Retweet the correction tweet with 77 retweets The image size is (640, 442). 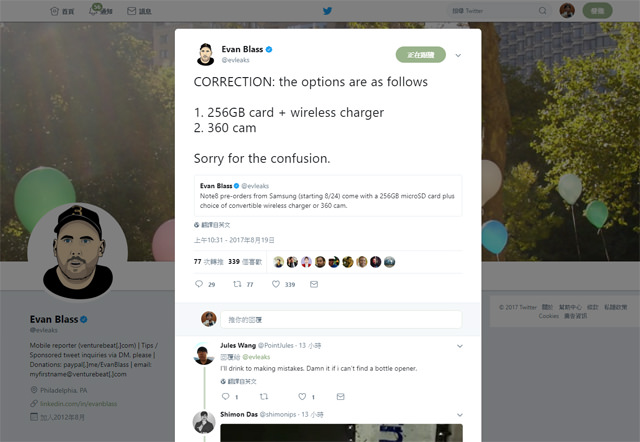coord(237,285)
